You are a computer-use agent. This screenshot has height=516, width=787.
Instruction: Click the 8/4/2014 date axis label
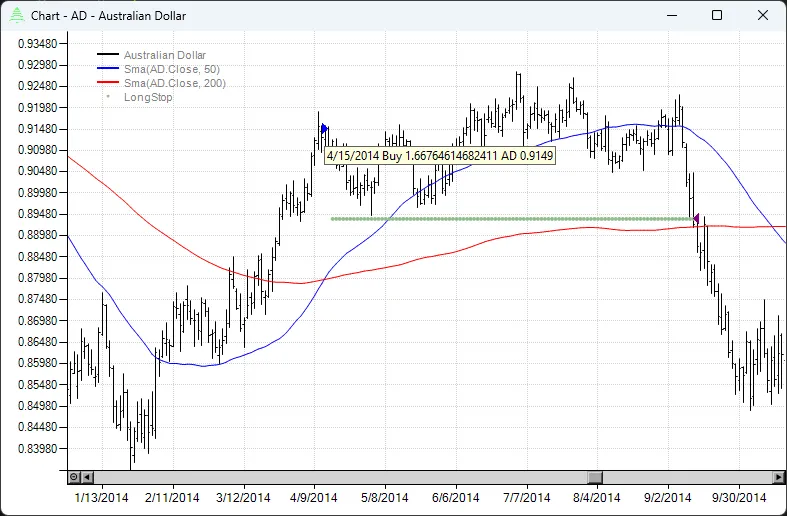[597, 498]
